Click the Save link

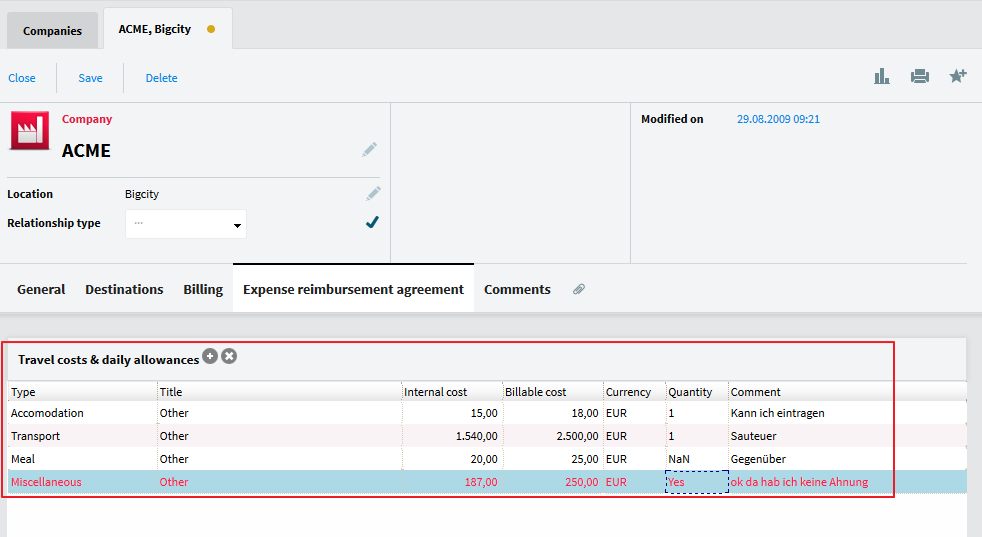coord(90,78)
